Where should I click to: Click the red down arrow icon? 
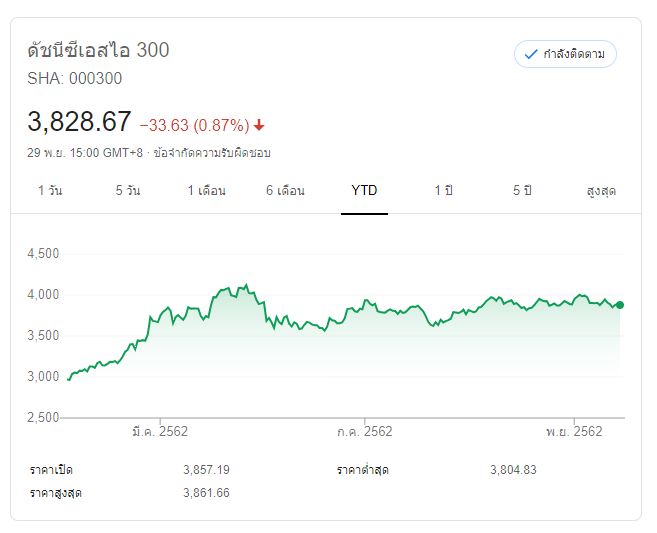tap(260, 125)
